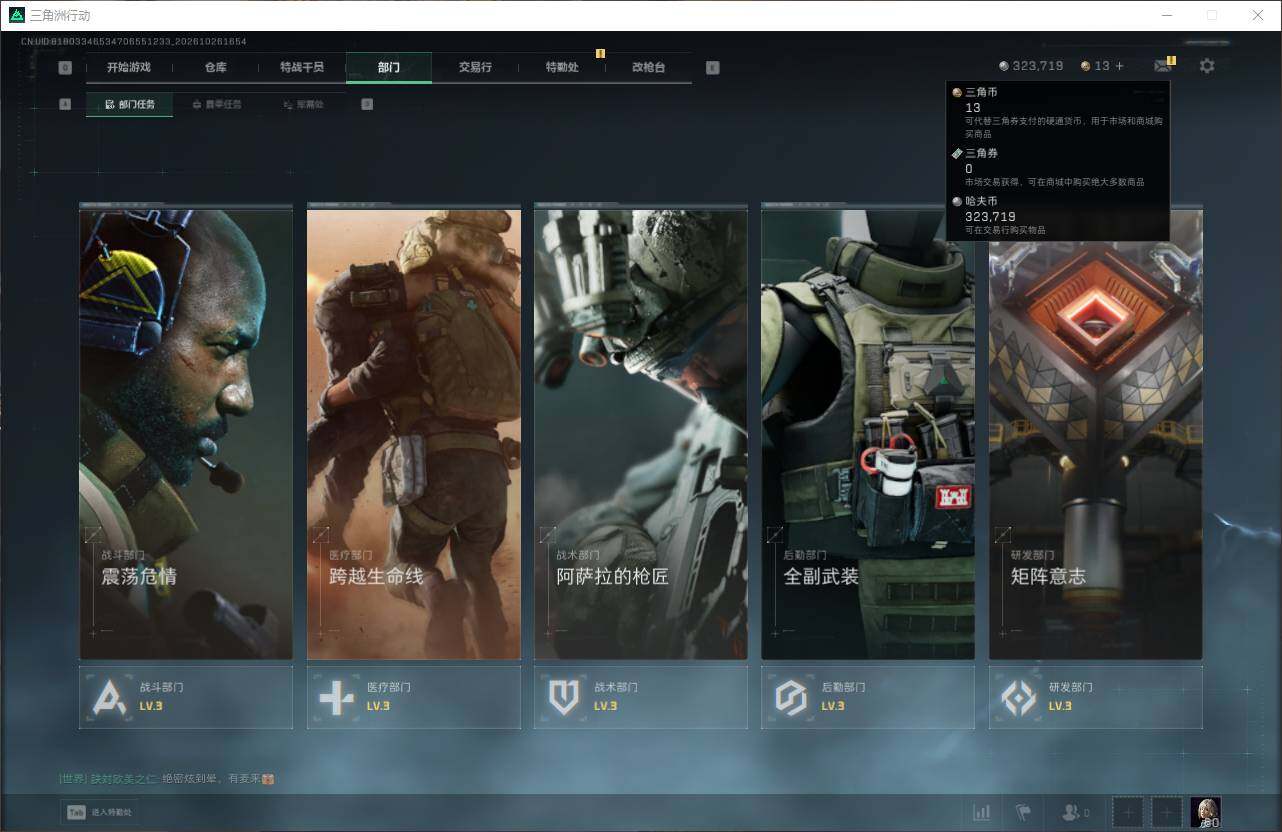The image size is (1282, 832).
Task: Click the 进入特勤处 Tab button
Action: point(100,812)
